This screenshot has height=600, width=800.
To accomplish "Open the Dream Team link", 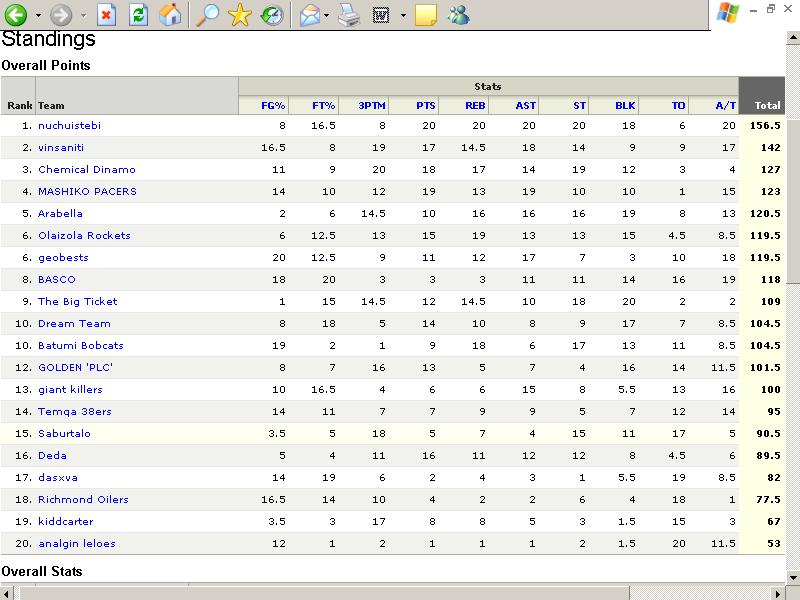I will [74, 323].
